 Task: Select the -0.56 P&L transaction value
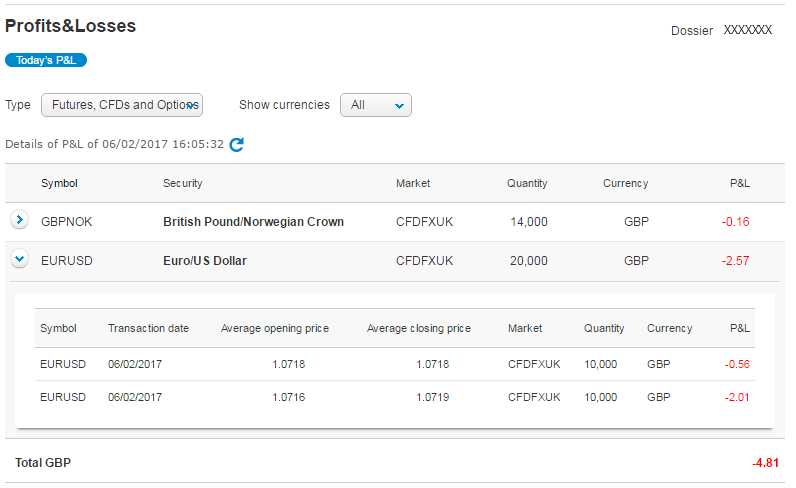[737, 364]
